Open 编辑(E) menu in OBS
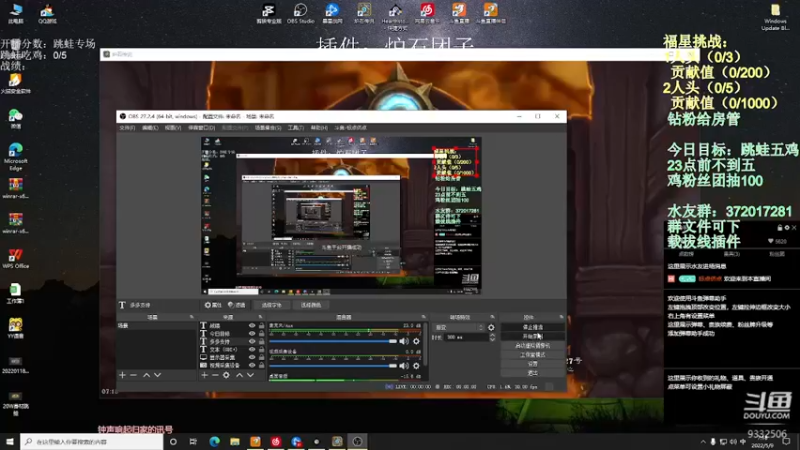Viewport: 800px width, 450px height. (x=150, y=128)
